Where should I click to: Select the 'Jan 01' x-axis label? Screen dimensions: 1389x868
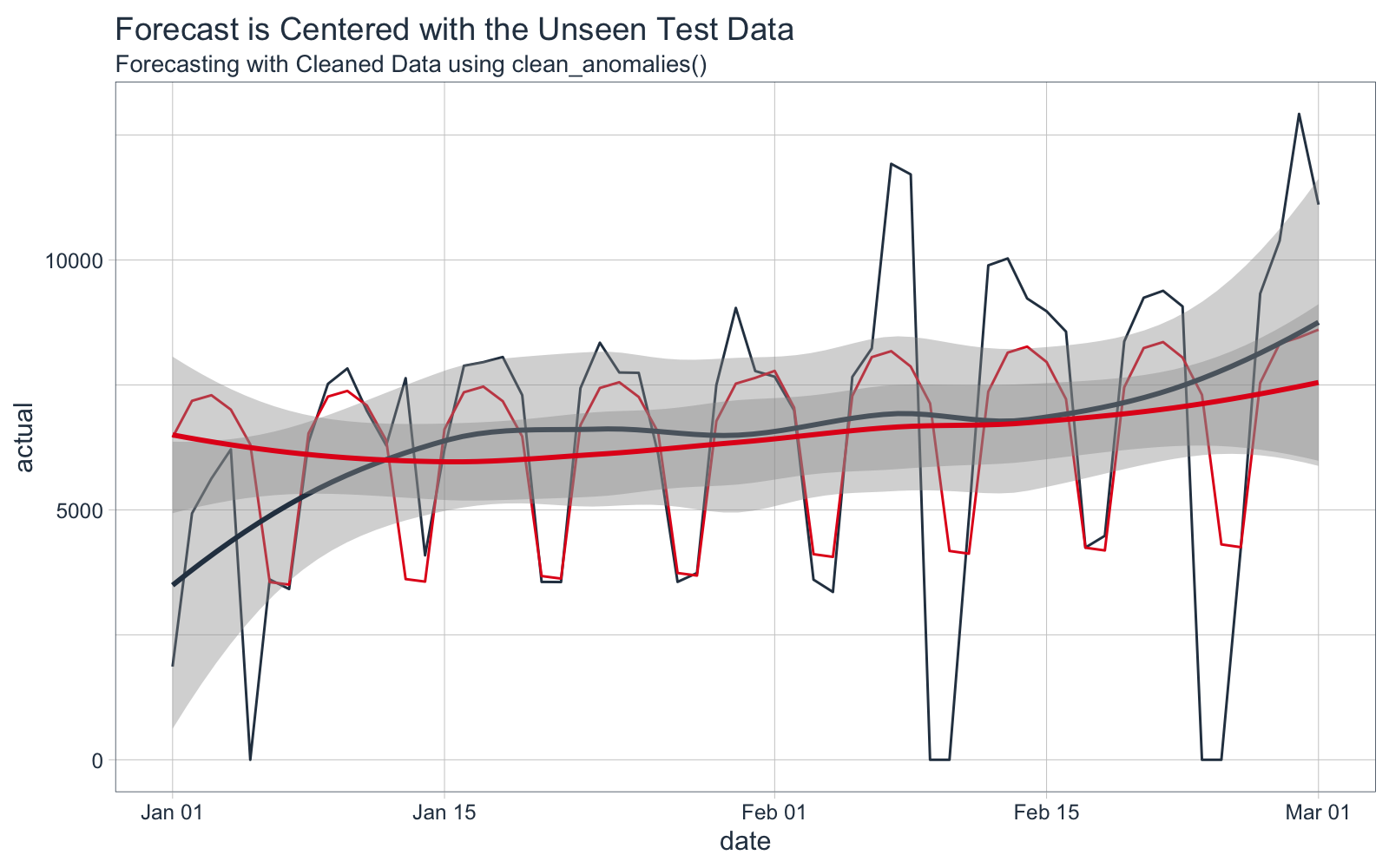(x=173, y=813)
